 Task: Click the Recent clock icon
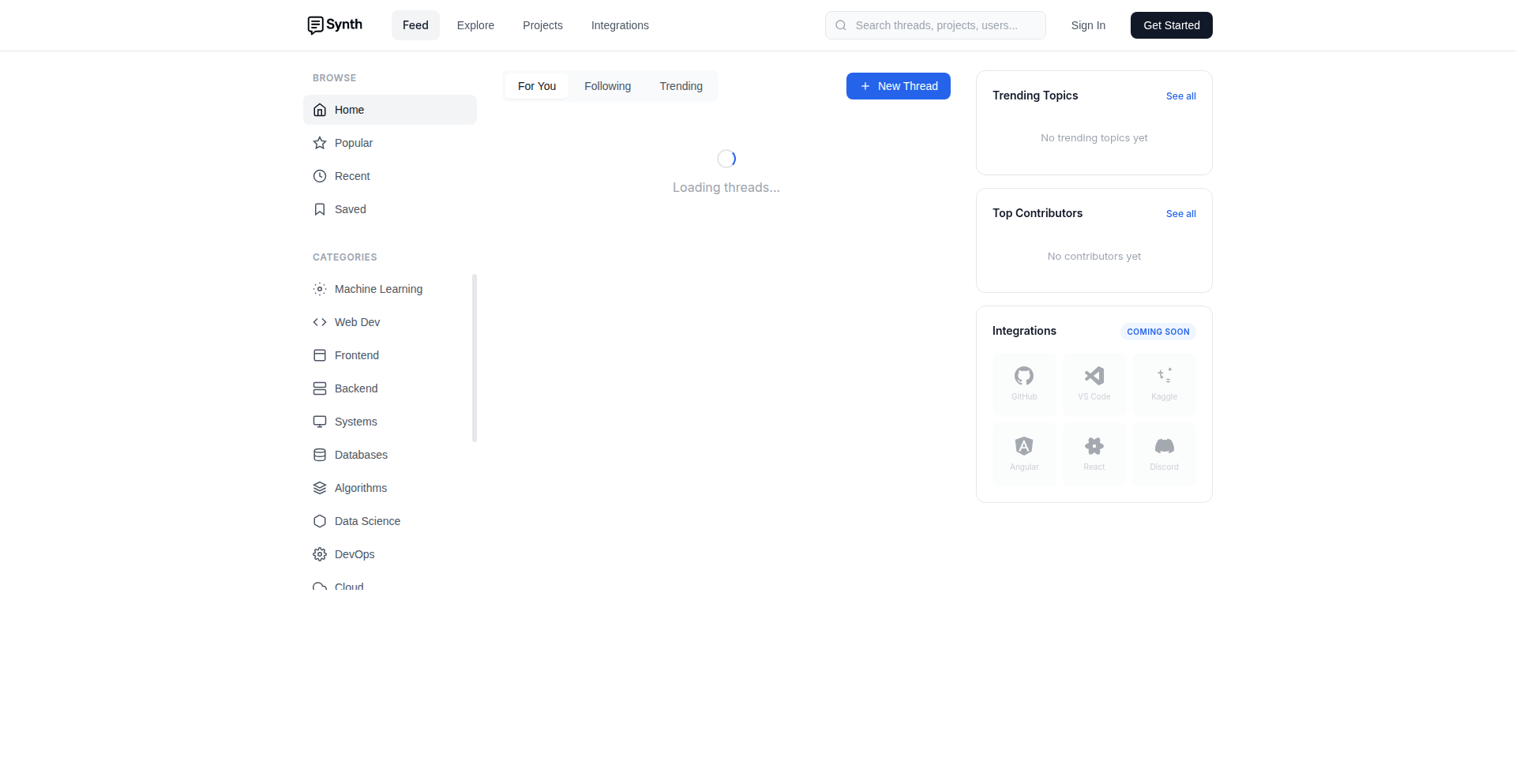[320, 176]
